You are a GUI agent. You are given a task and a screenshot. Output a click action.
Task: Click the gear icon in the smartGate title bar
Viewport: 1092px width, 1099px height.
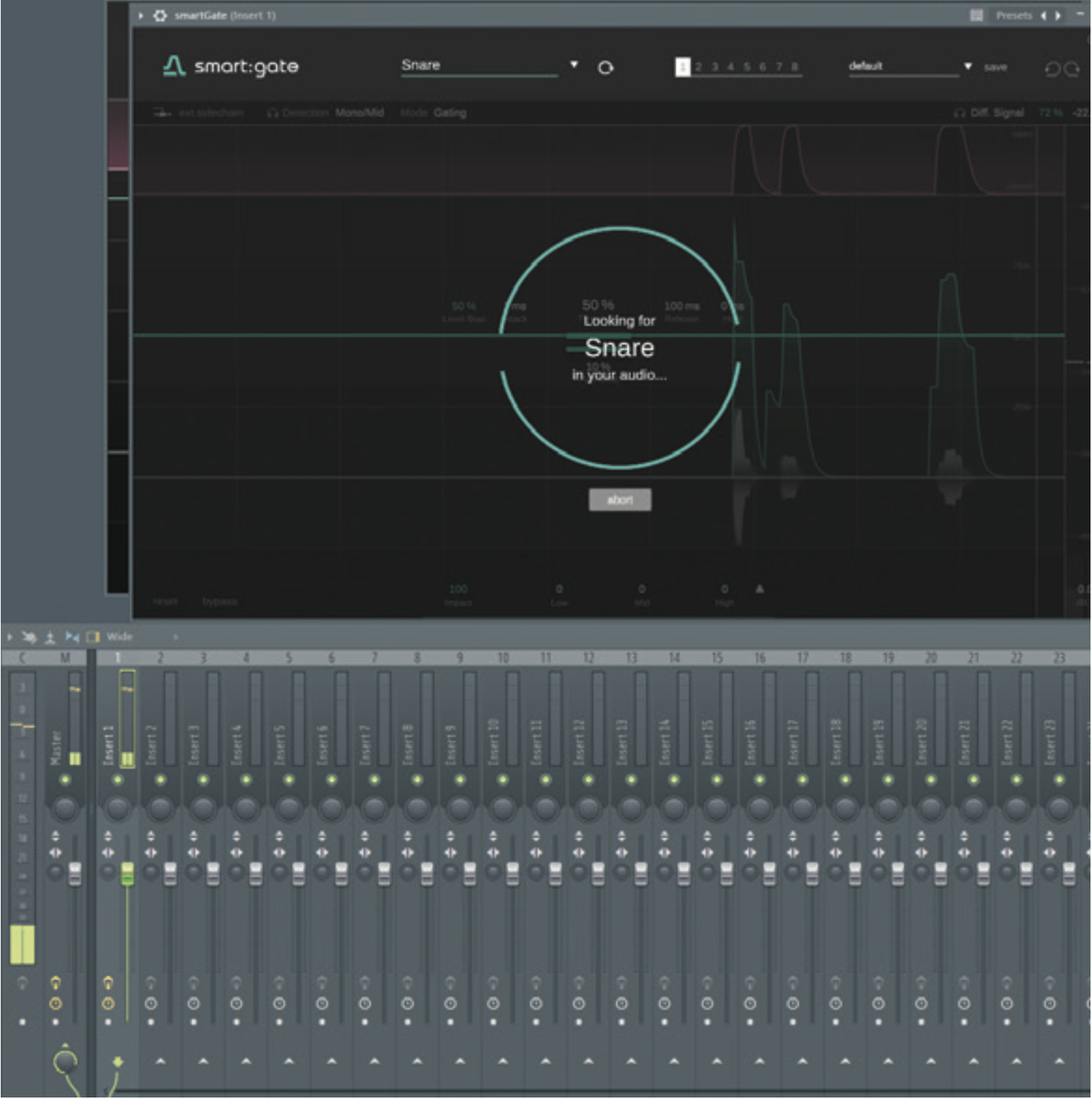160,15
